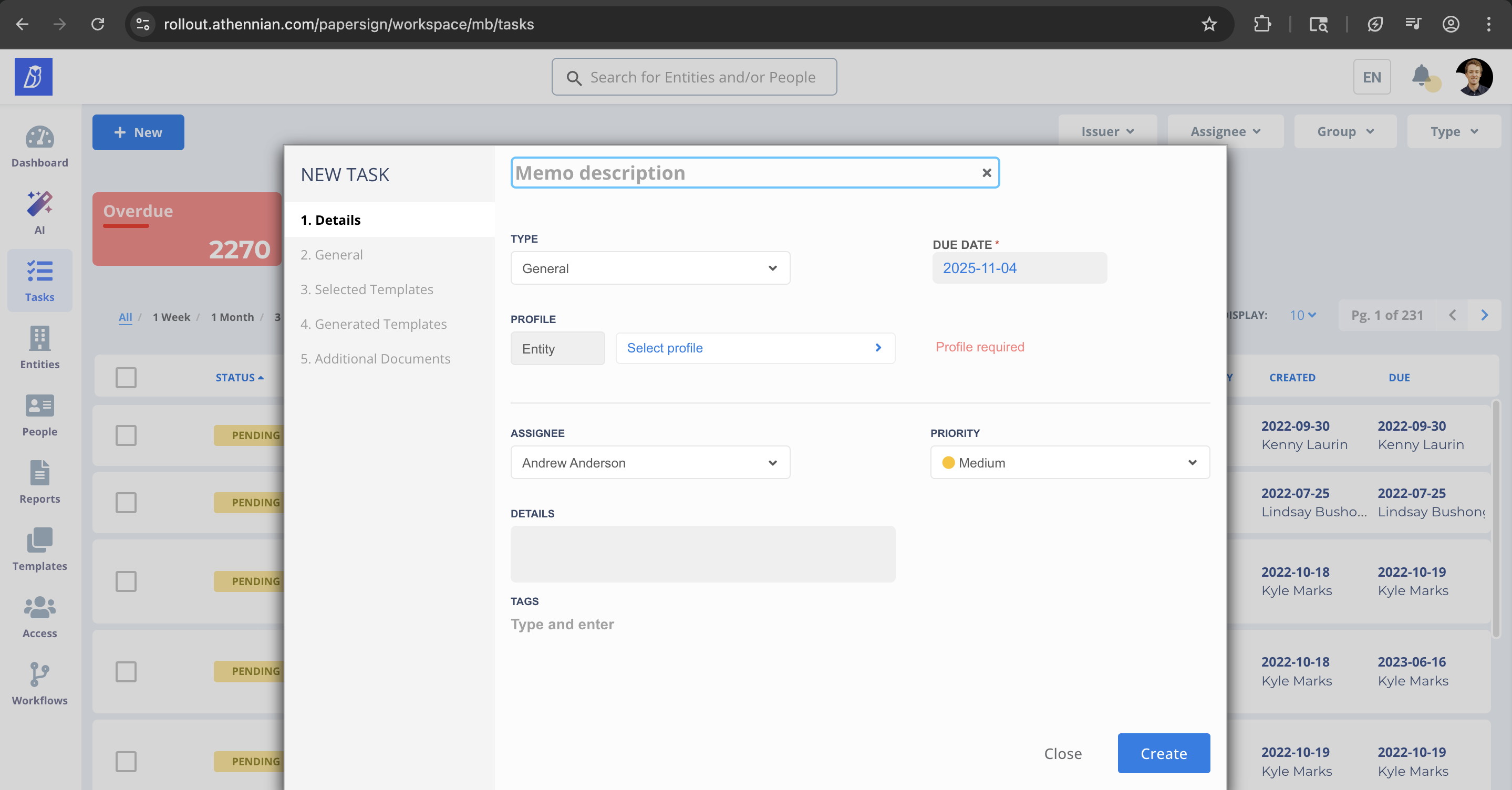Open Templates sidebar icon

(x=39, y=540)
